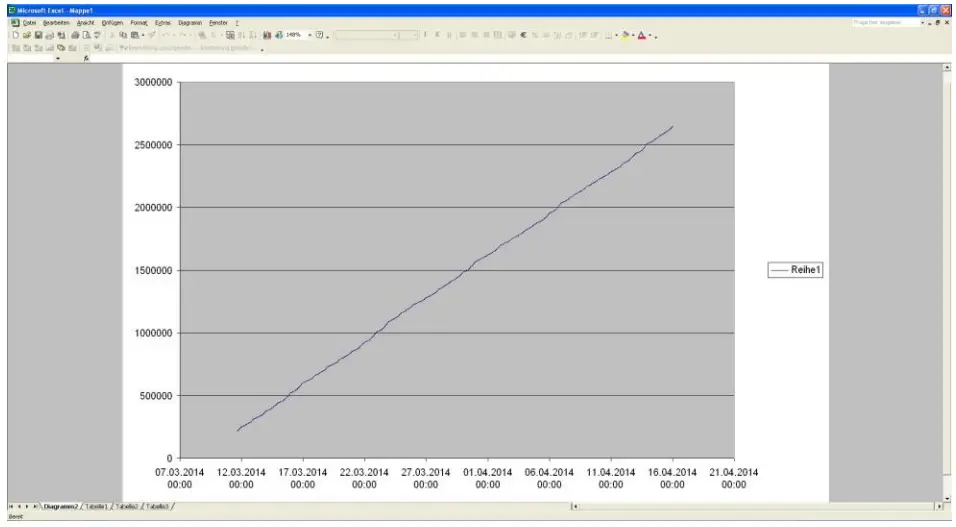Click the help question input field
Viewport: 956px width, 527px height.
[x=885, y=23]
